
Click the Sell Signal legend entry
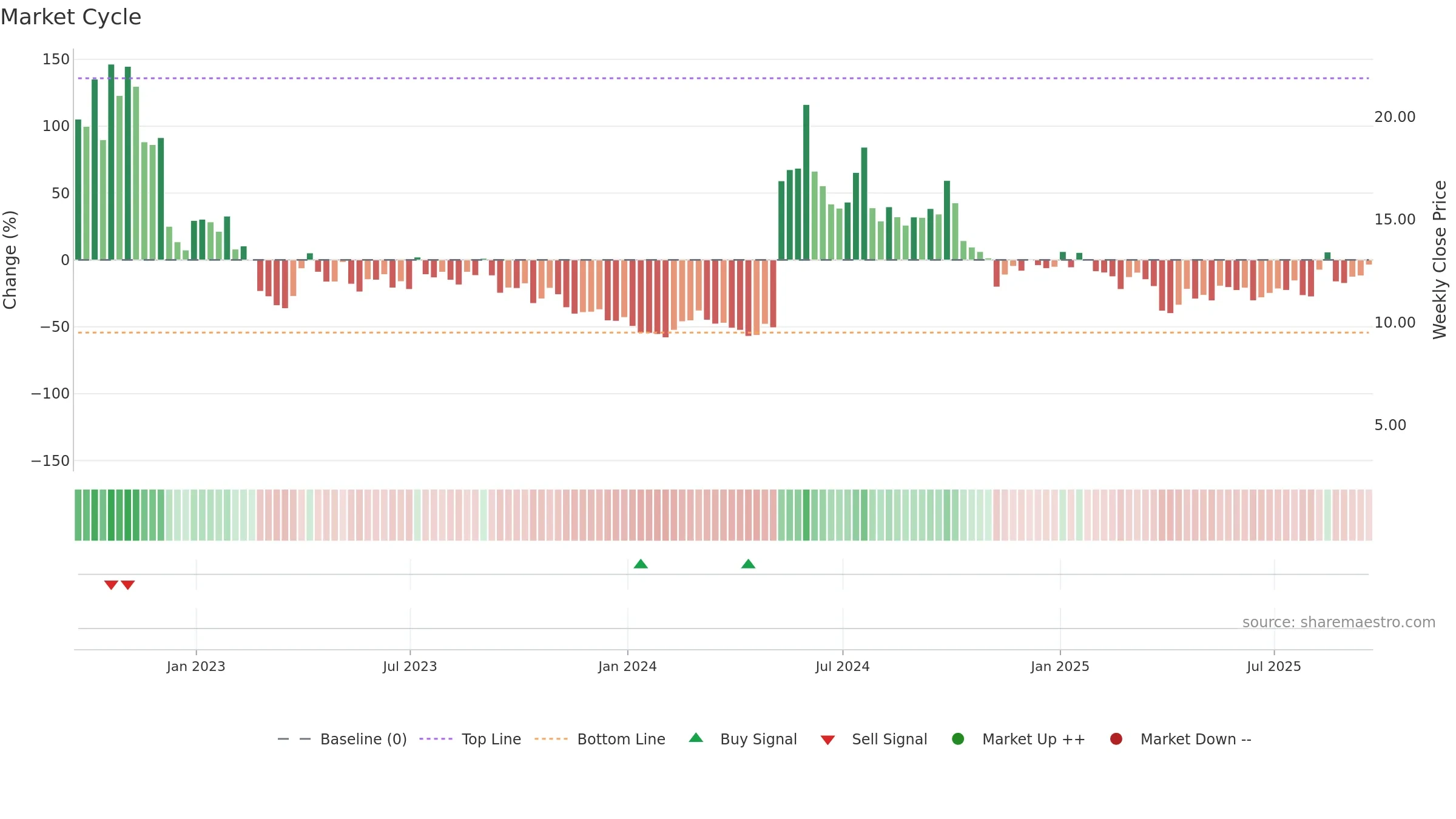coord(874,739)
